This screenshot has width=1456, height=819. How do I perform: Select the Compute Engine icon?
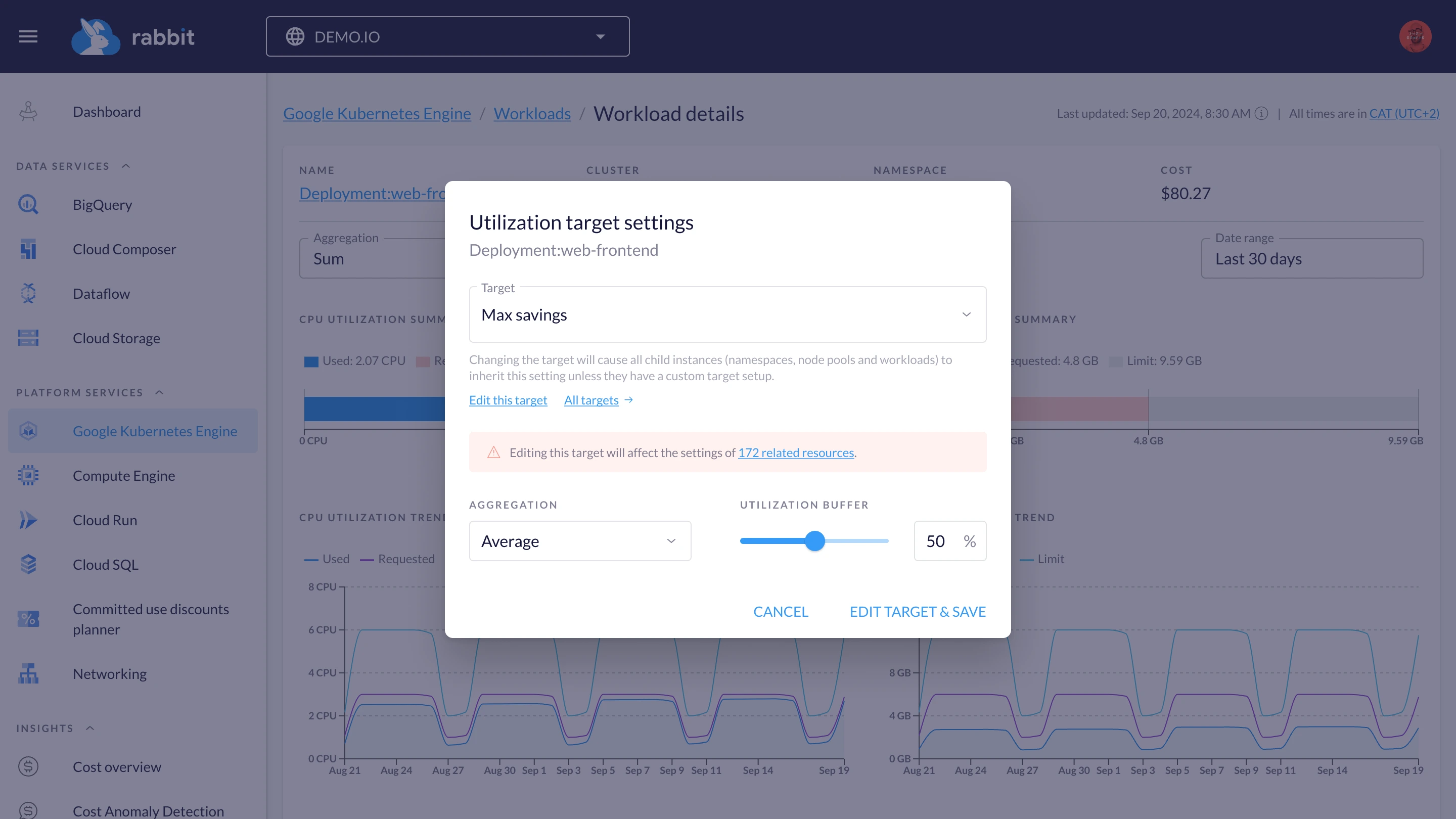coord(28,475)
